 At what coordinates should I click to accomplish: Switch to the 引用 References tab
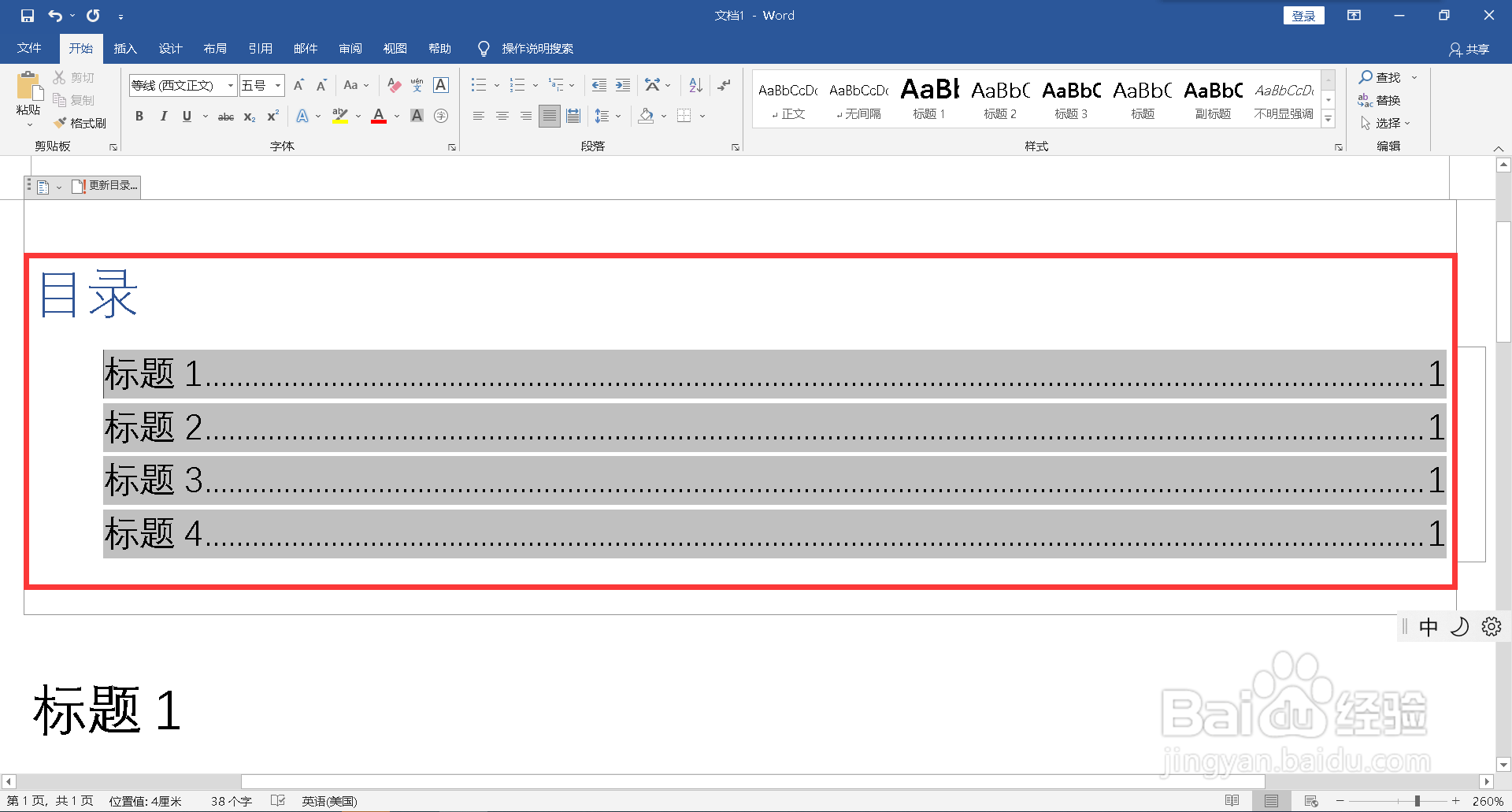(260, 49)
